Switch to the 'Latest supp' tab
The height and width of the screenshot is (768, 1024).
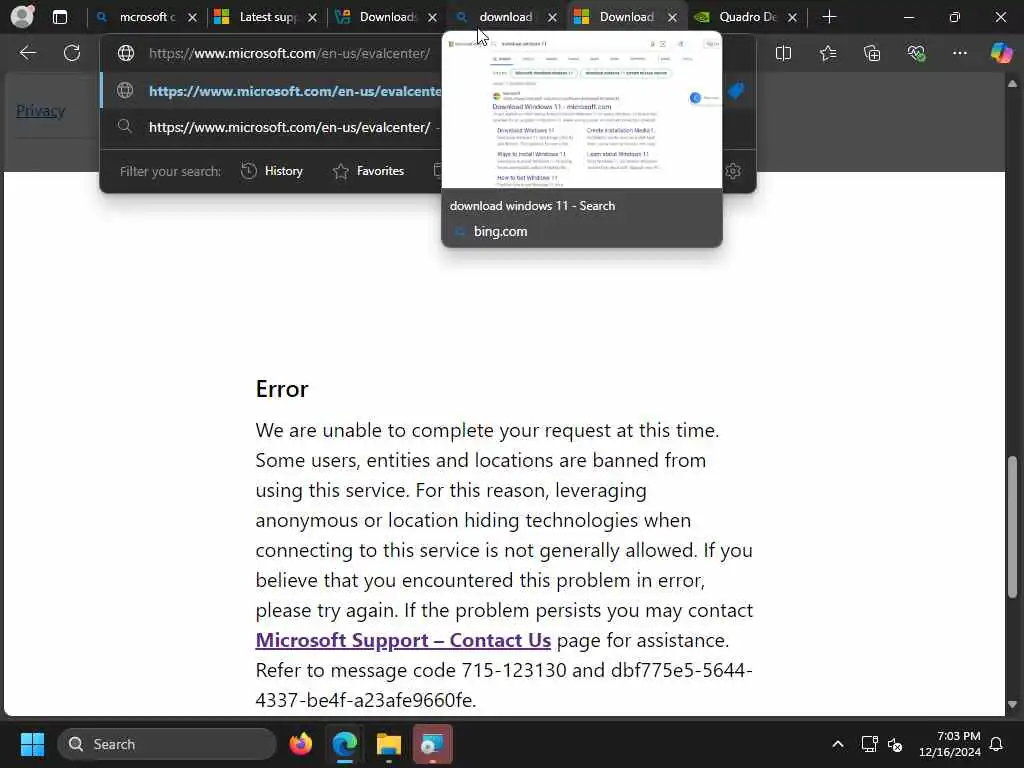coord(268,17)
